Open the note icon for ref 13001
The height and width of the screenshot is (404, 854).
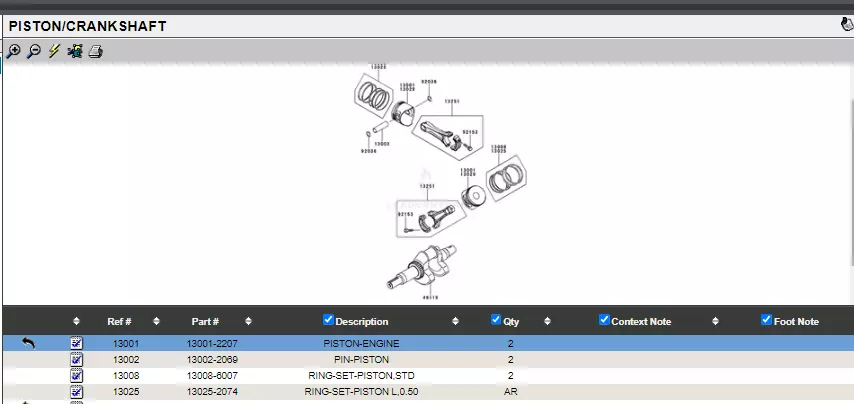[77, 343]
